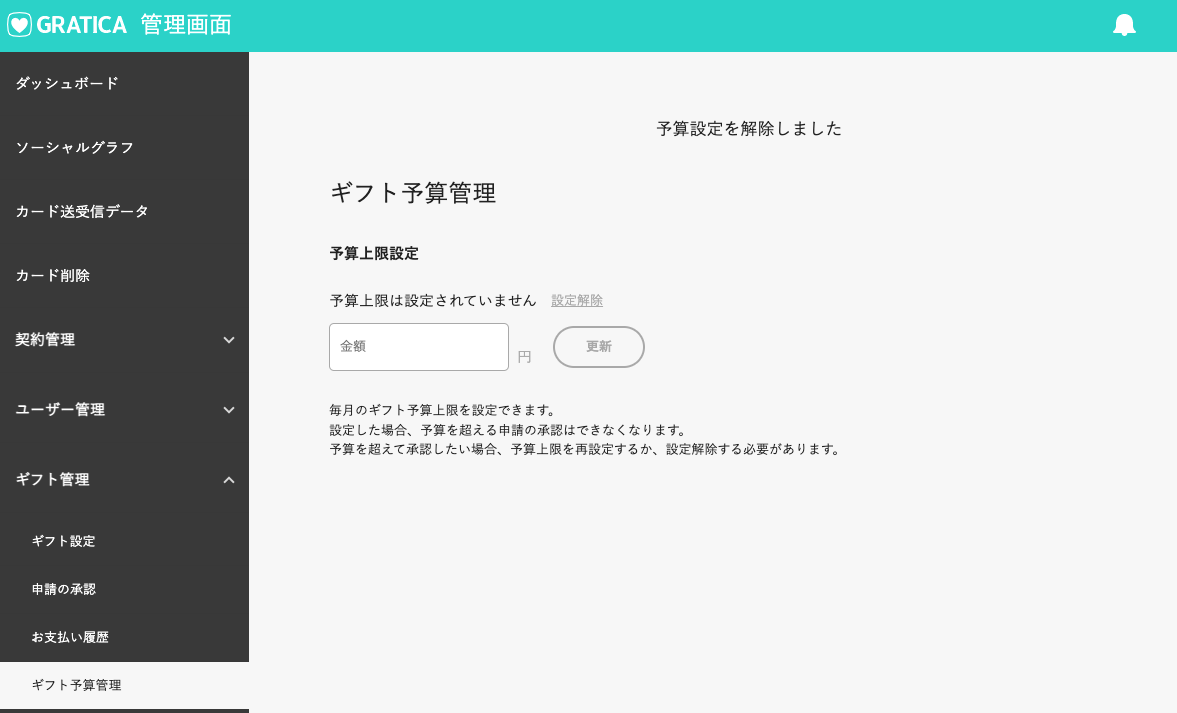Click the 管理画面 header title
The height and width of the screenshot is (713, 1177).
click(x=186, y=25)
